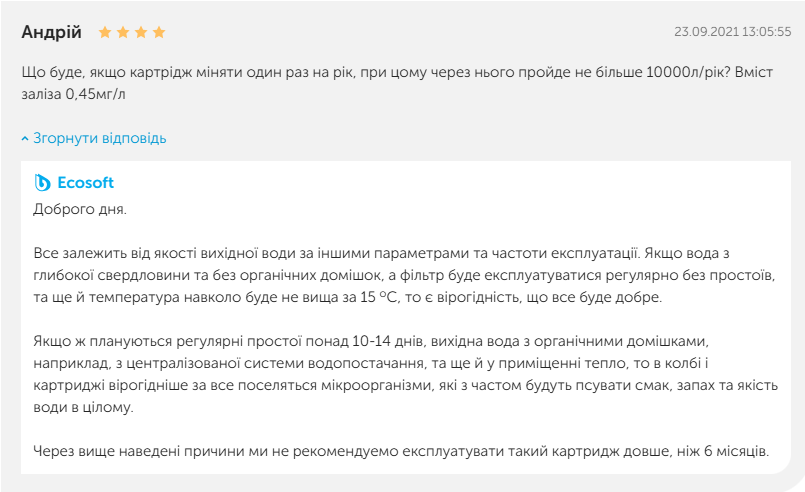Click the first rating star beside Андрій
This screenshot has width=805, height=492.
click(105, 32)
